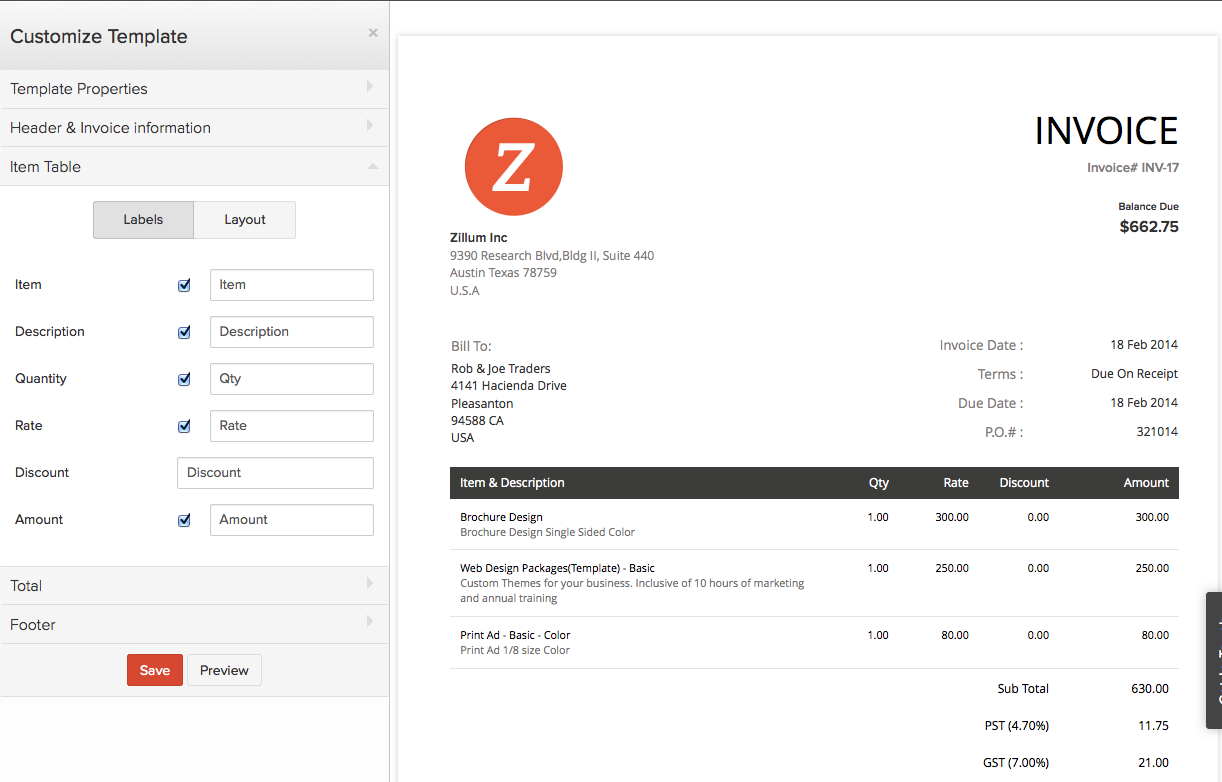Disable the Quantity checkbox
Viewport: 1222px width, 782px height.
point(184,379)
